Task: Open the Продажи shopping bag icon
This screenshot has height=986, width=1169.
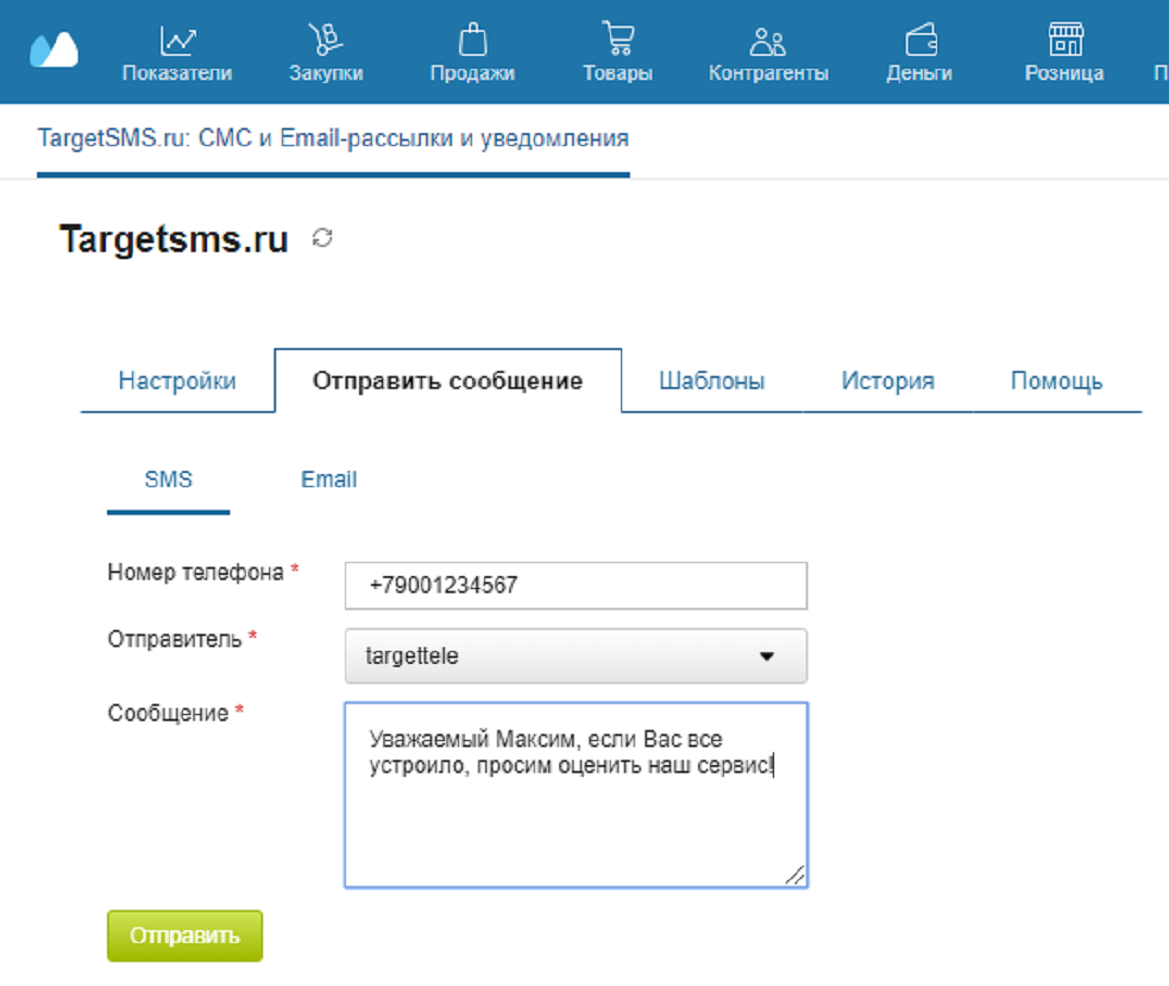Action: click(473, 39)
